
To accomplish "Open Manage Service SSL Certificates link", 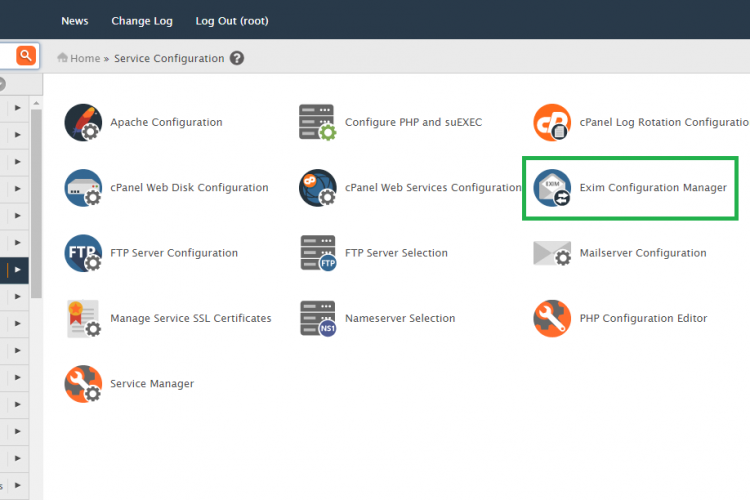I will click(x=191, y=318).
